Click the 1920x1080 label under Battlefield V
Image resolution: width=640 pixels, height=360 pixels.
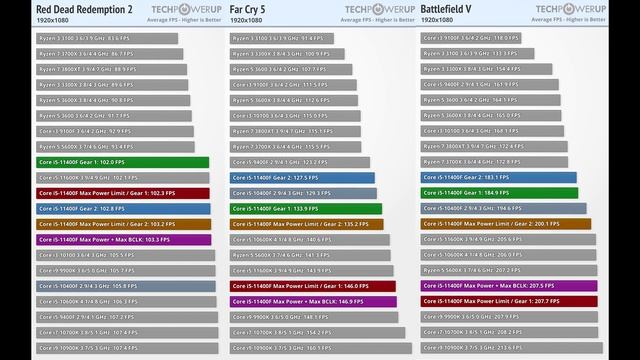437,20
